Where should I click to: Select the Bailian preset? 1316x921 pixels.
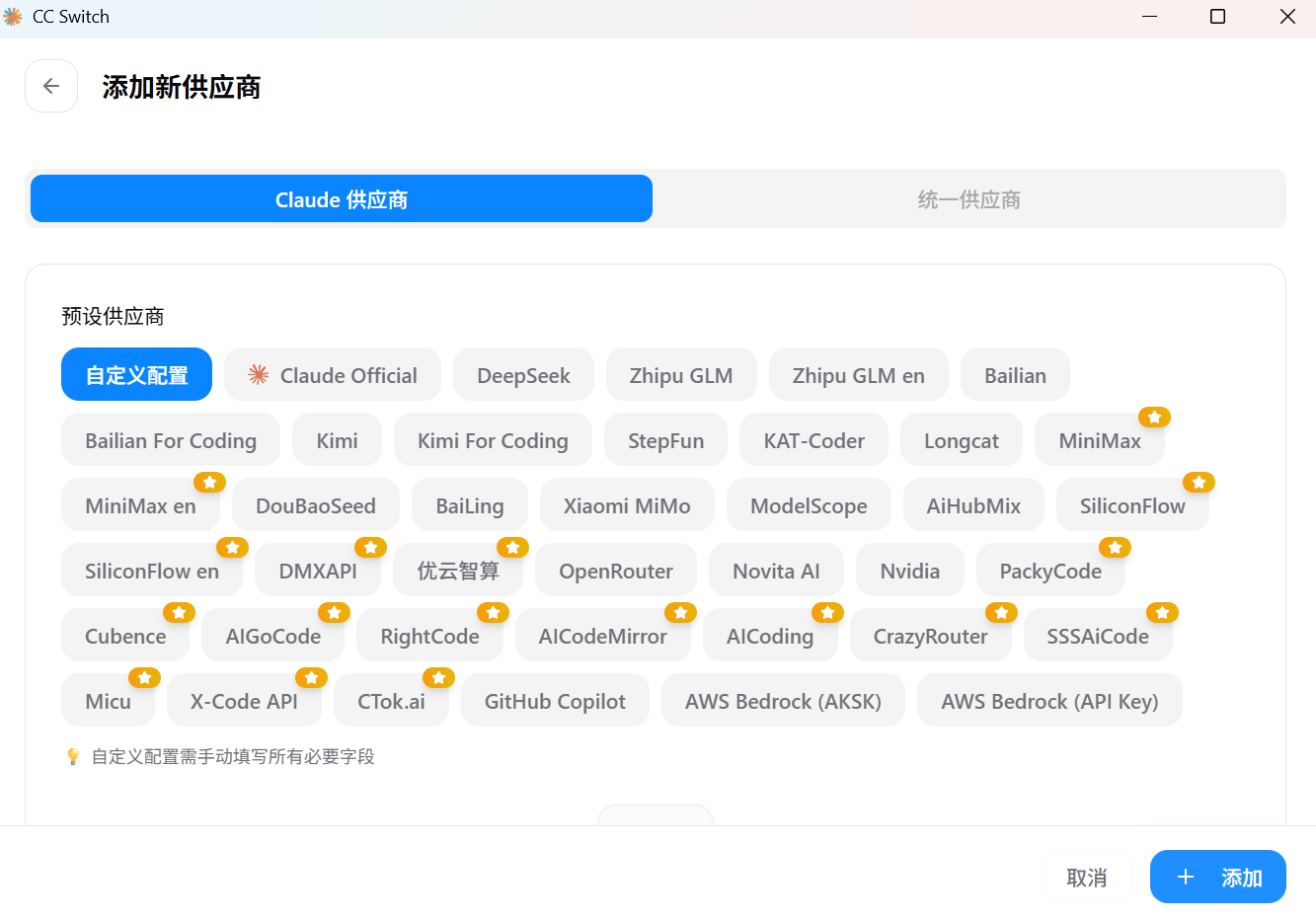(1015, 374)
